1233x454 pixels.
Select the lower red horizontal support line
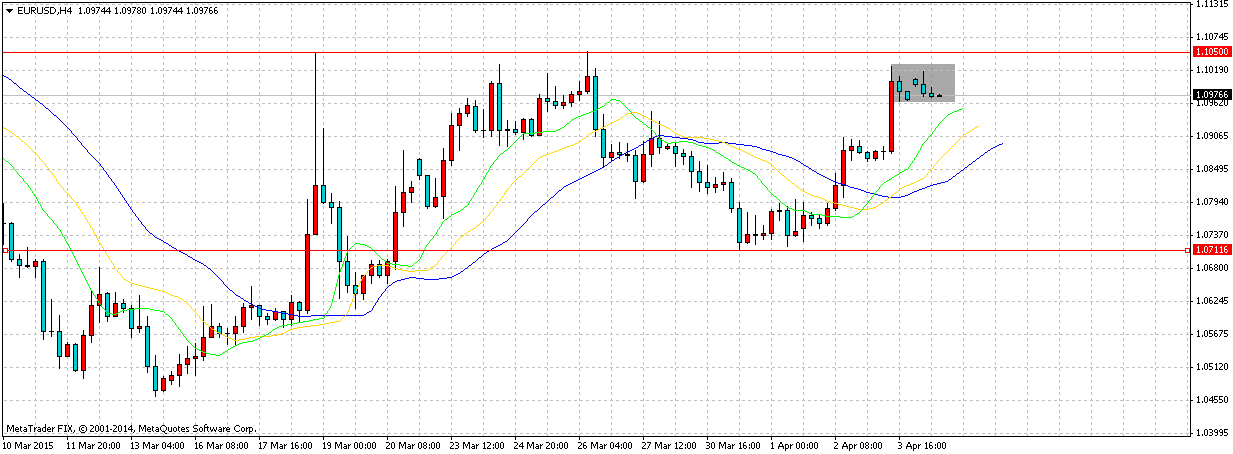pos(600,249)
